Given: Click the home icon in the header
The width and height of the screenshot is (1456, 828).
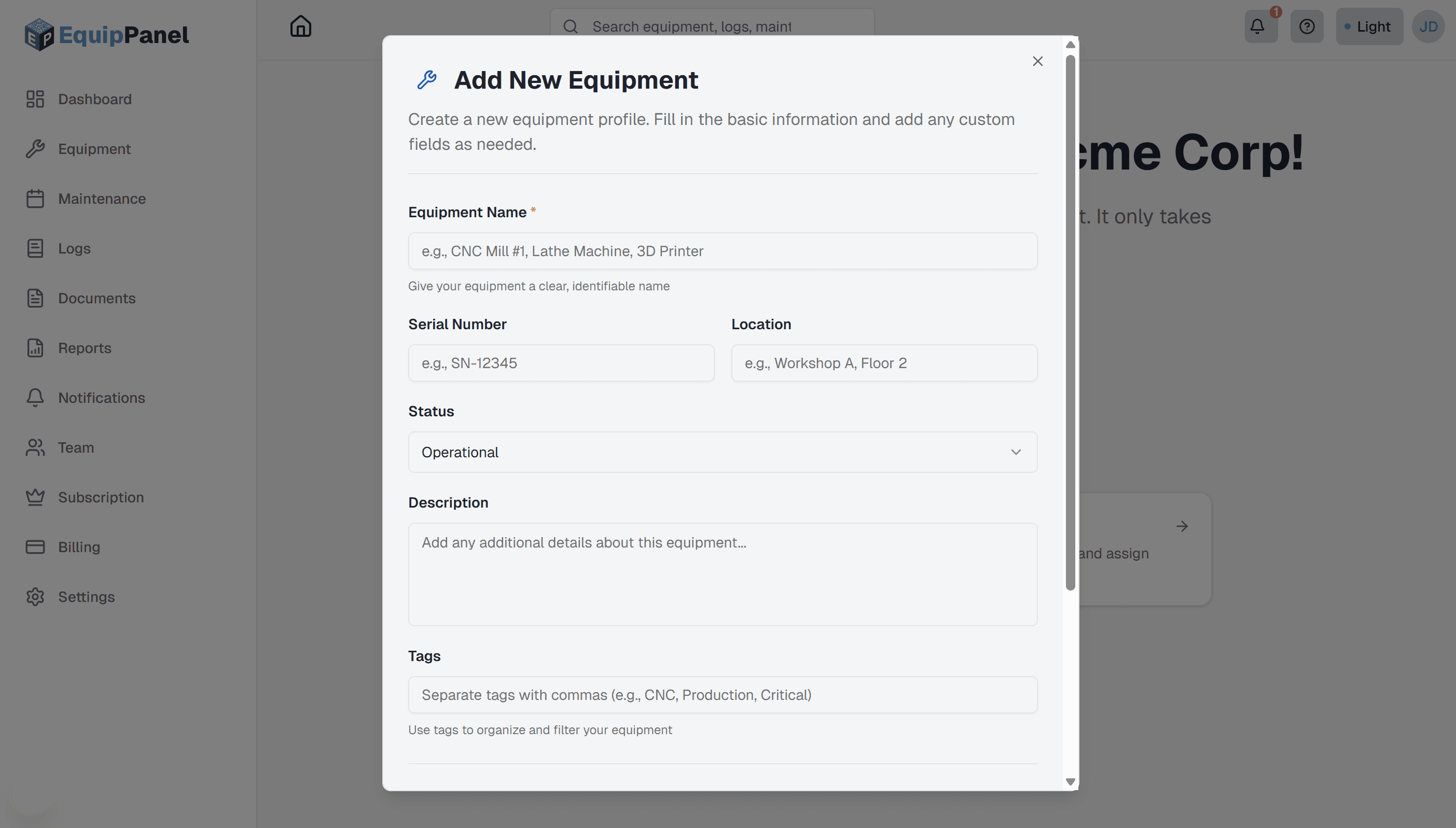Looking at the screenshot, I should (300, 25).
